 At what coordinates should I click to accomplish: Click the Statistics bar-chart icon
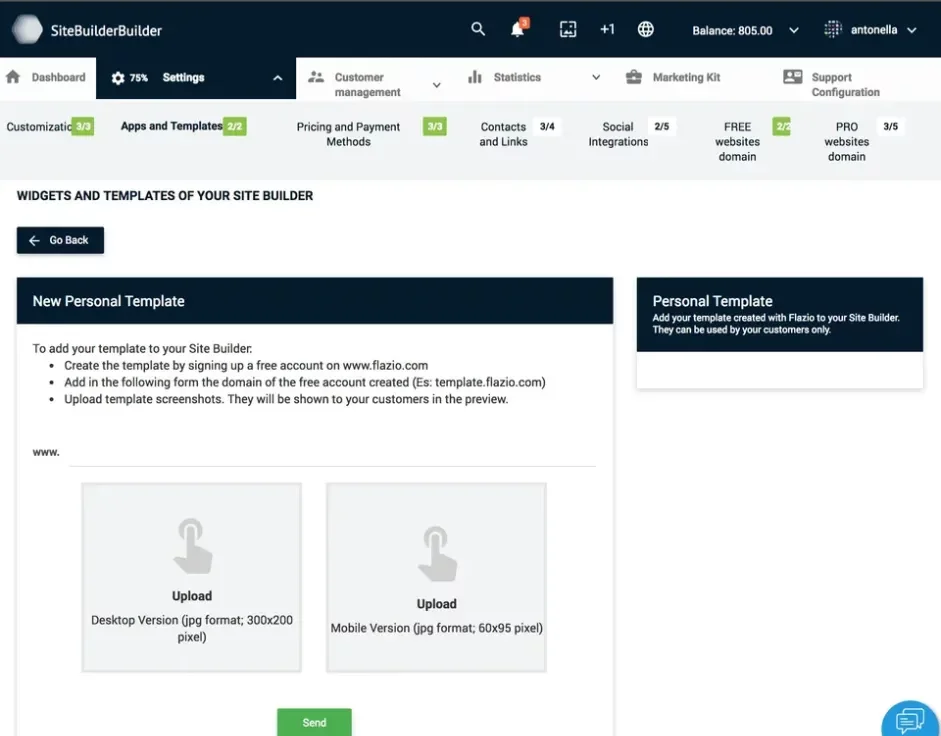473,76
